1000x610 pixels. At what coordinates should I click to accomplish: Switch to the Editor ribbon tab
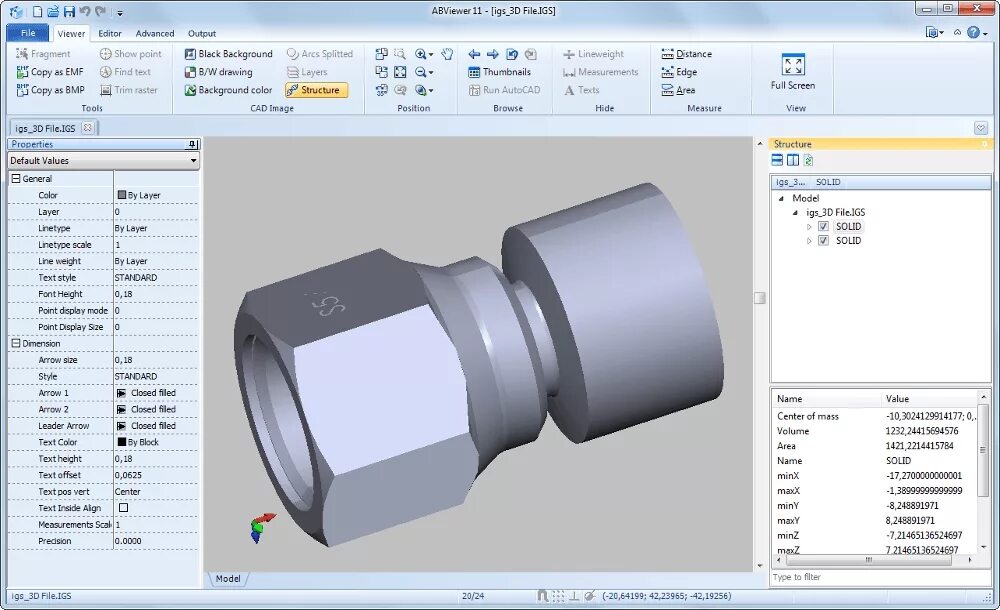point(110,34)
